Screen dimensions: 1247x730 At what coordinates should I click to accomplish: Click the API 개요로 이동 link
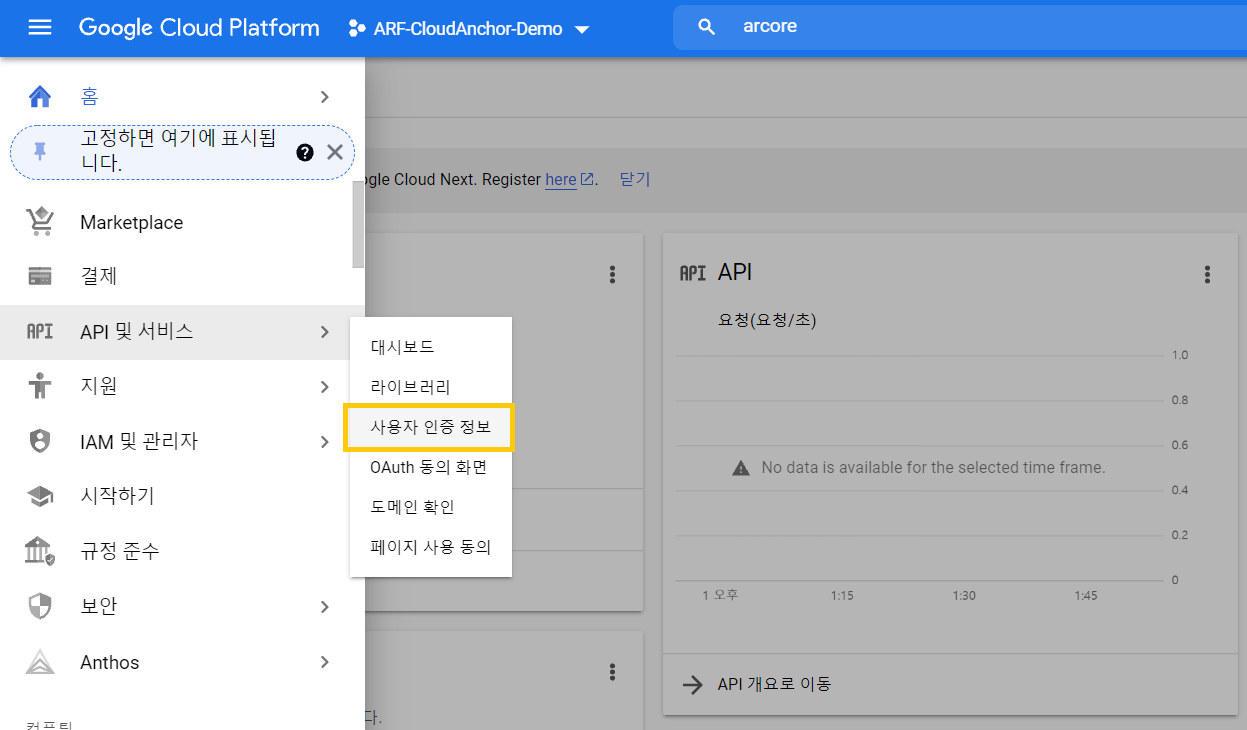coord(774,684)
